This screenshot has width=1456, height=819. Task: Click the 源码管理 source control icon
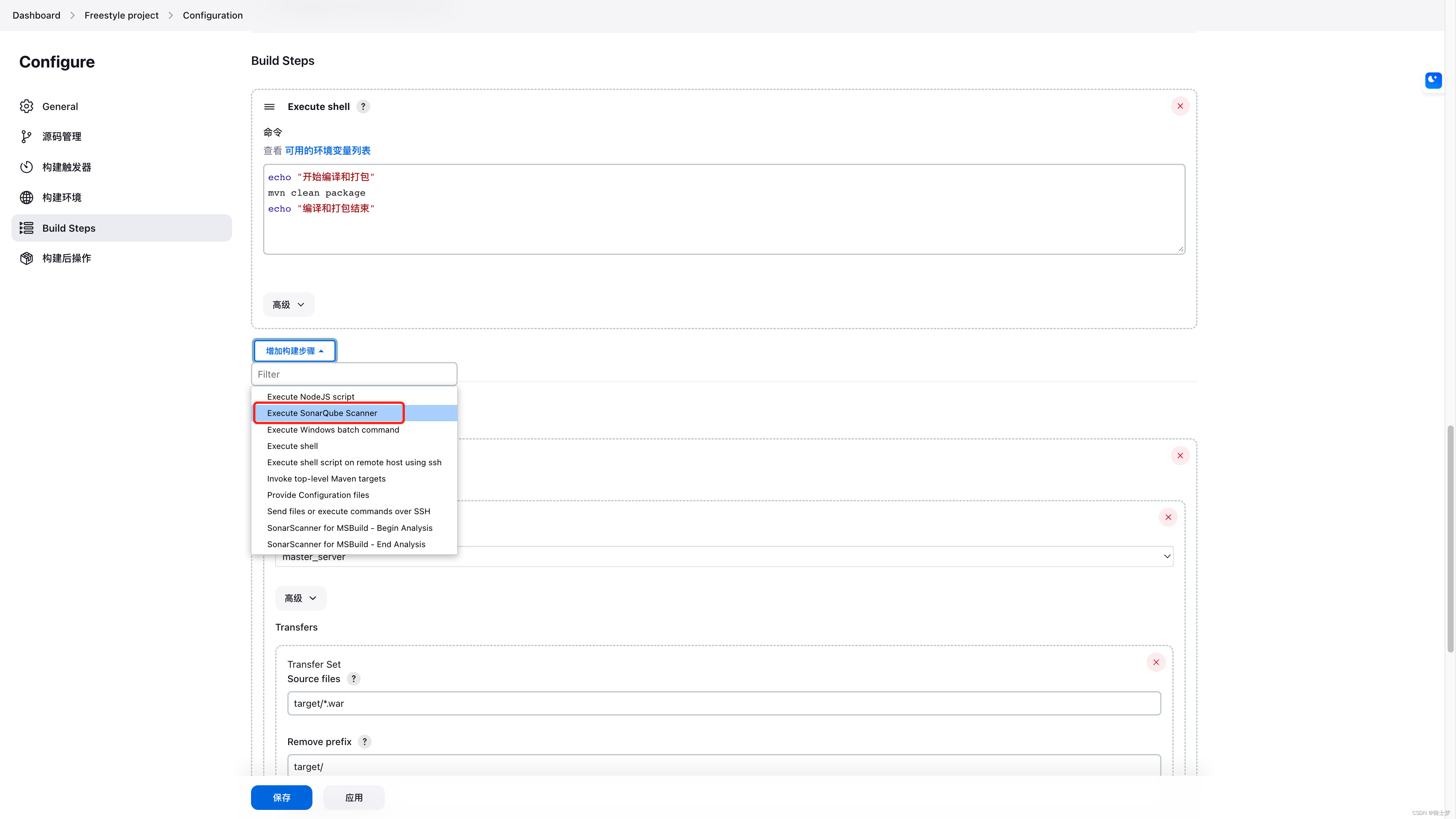[x=27, y=136]
